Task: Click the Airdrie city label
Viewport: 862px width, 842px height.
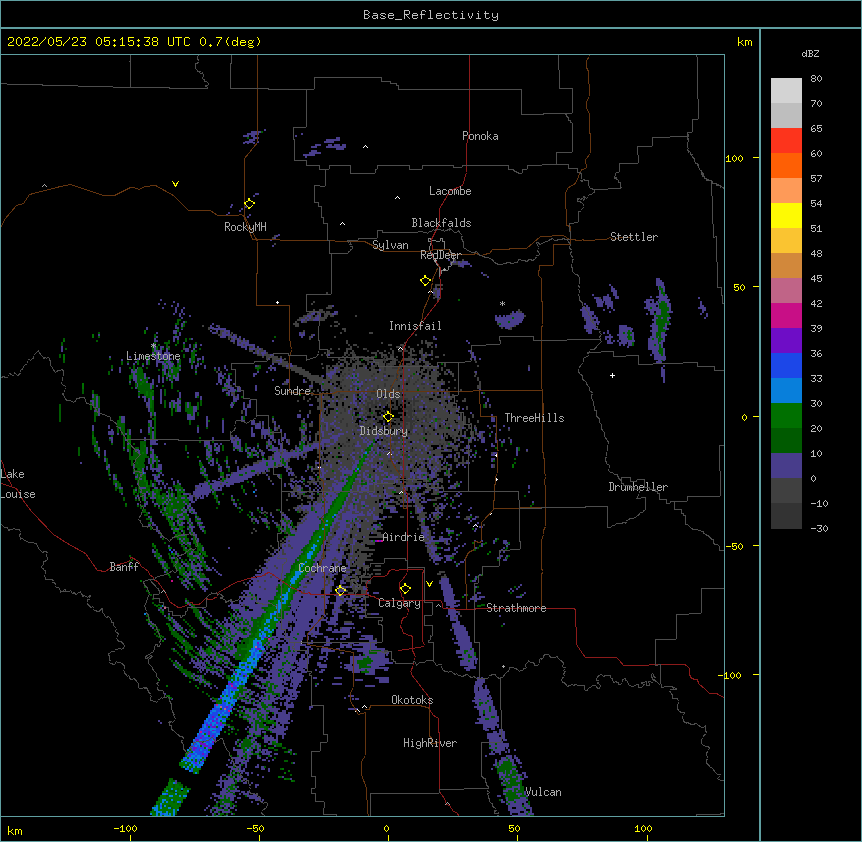Action: click(403, 537)
